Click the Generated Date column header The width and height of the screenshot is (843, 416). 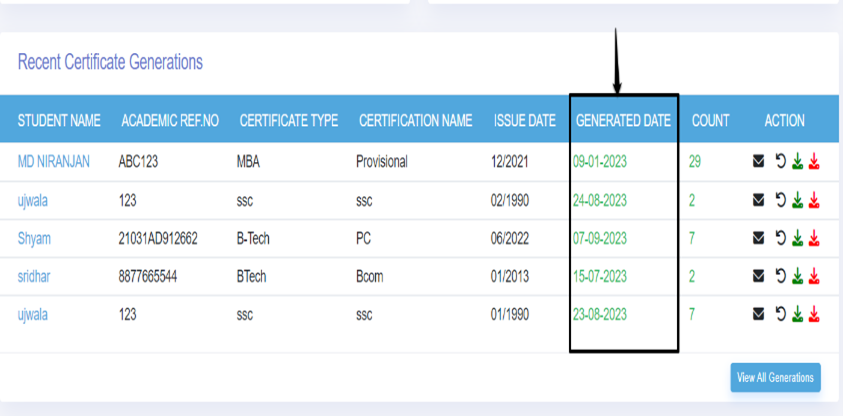coord(623,121)
